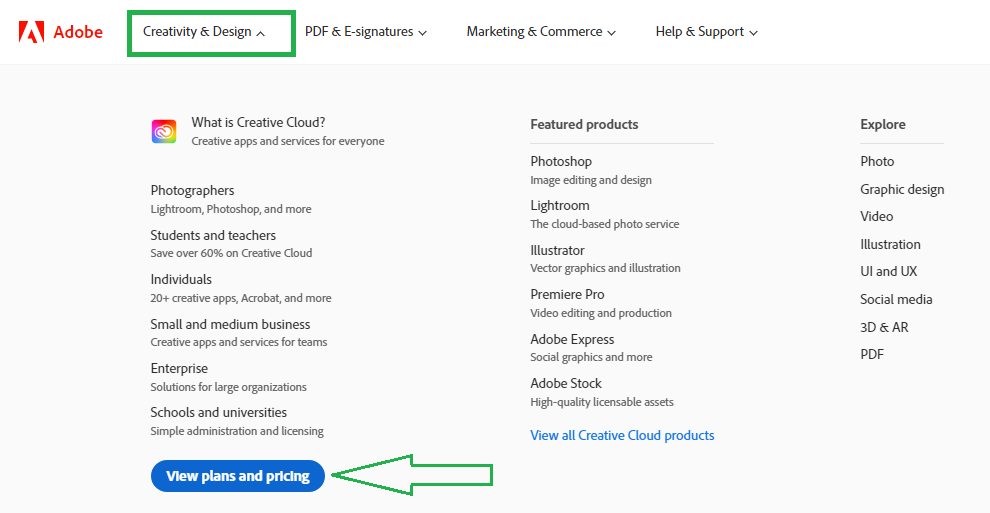Select Small and medium business
Image resolution: width=990 pixels, height=513 pixels.
point(230,324)
